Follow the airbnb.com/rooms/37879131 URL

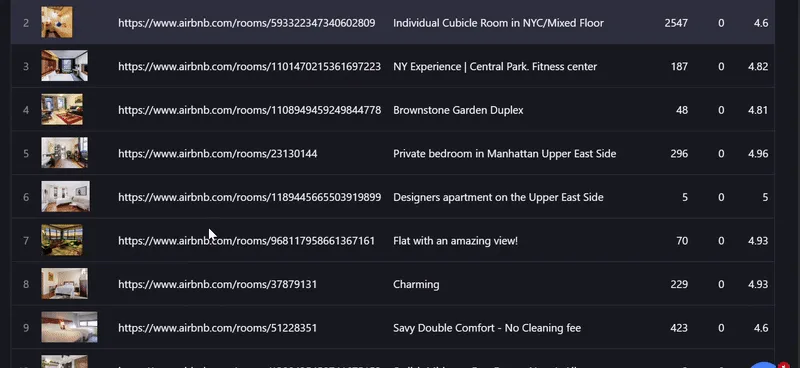(x=218, y=284)
